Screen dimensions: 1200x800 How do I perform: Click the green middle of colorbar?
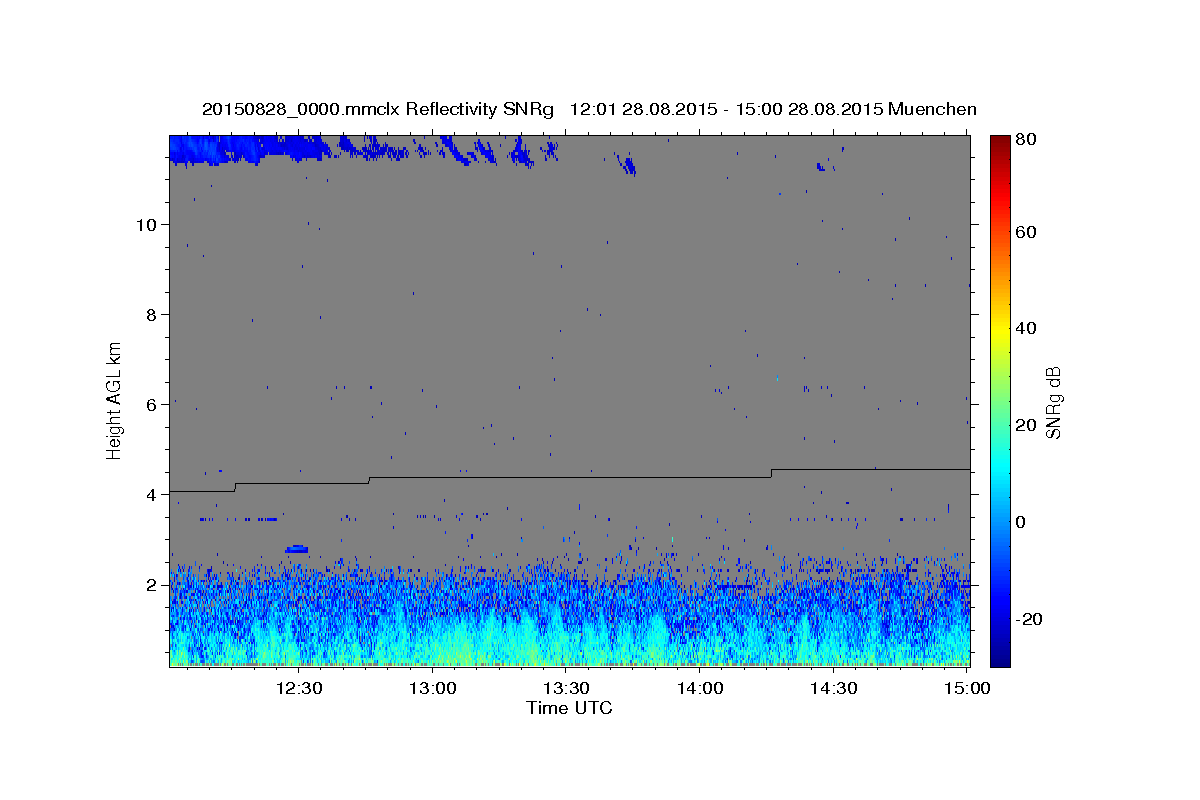point(1000,400)
